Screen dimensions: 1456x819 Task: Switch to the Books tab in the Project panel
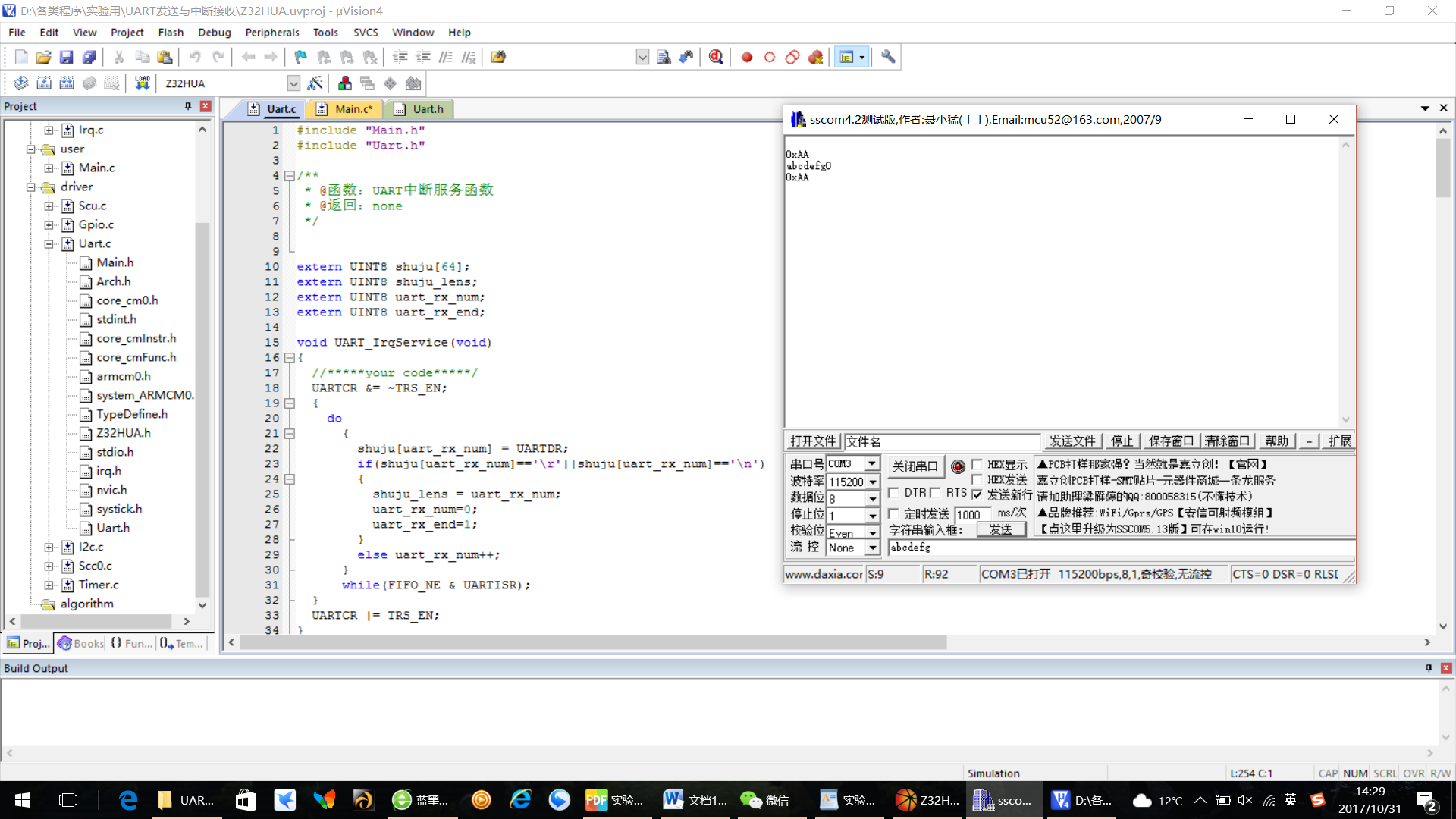pyautogui.click(x=80, y=643)
